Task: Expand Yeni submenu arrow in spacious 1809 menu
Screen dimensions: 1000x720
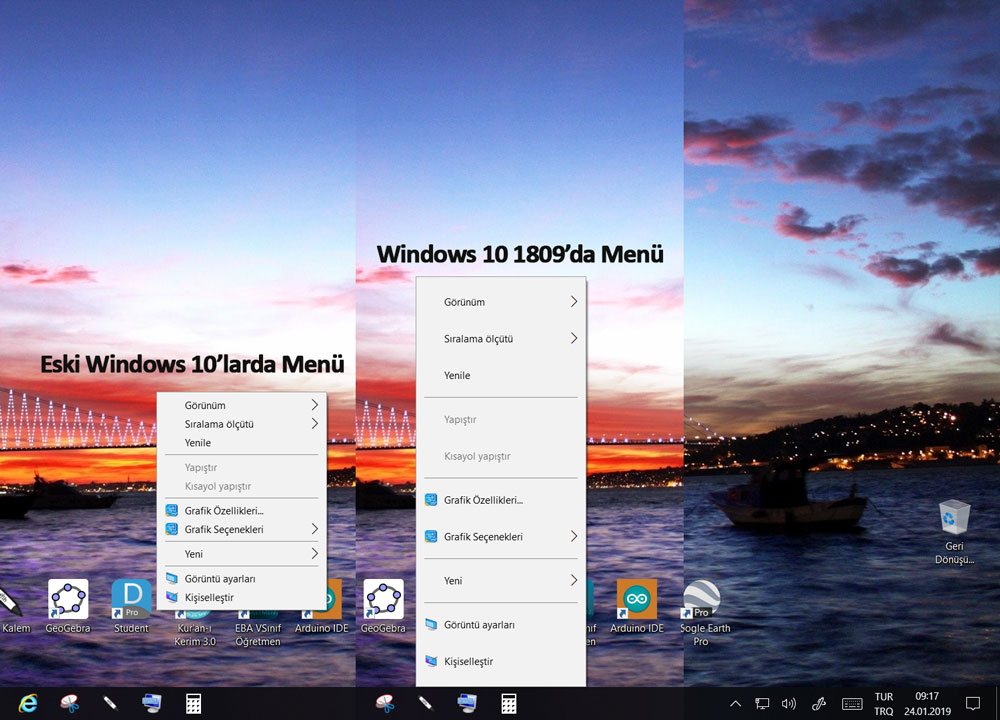Action: (x=574, y=580)
